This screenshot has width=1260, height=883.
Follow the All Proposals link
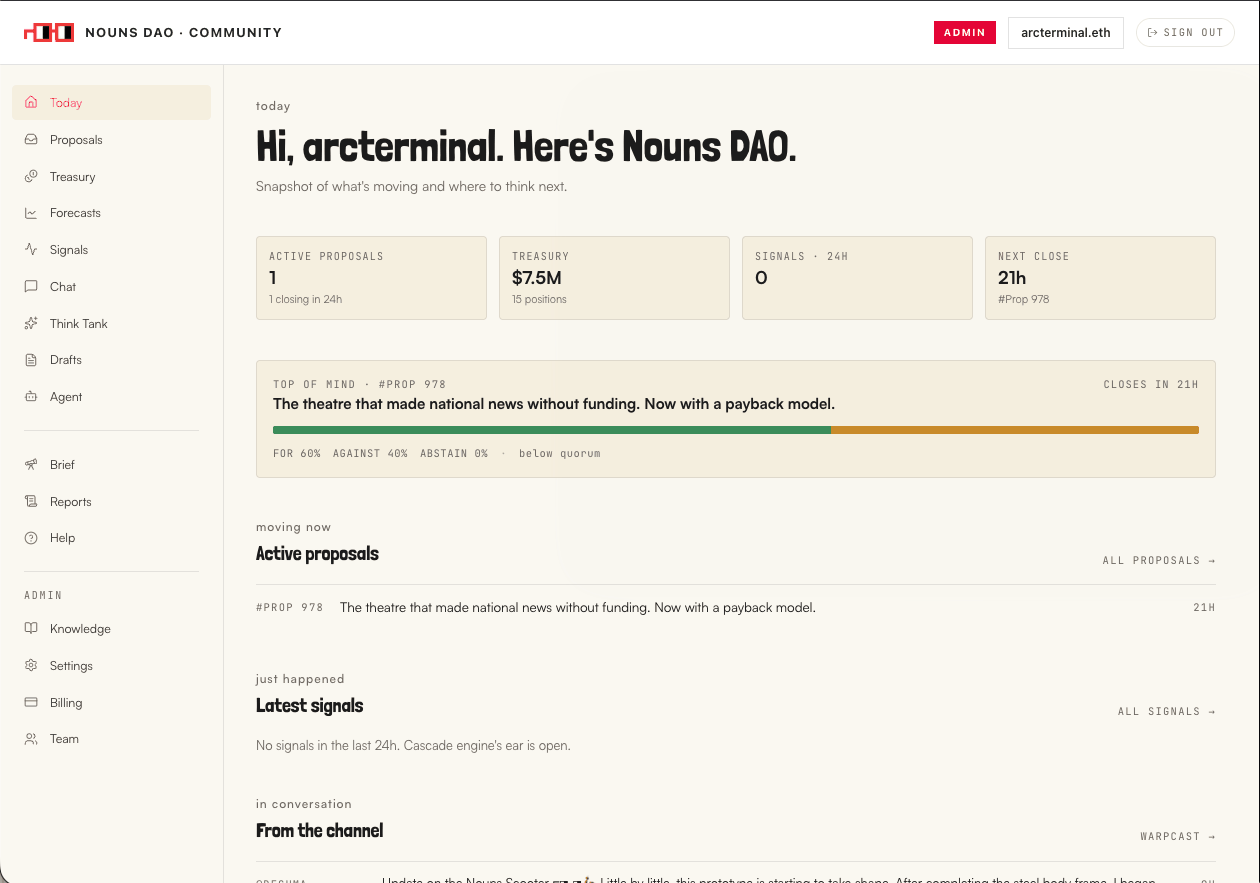pos(1159,560)
